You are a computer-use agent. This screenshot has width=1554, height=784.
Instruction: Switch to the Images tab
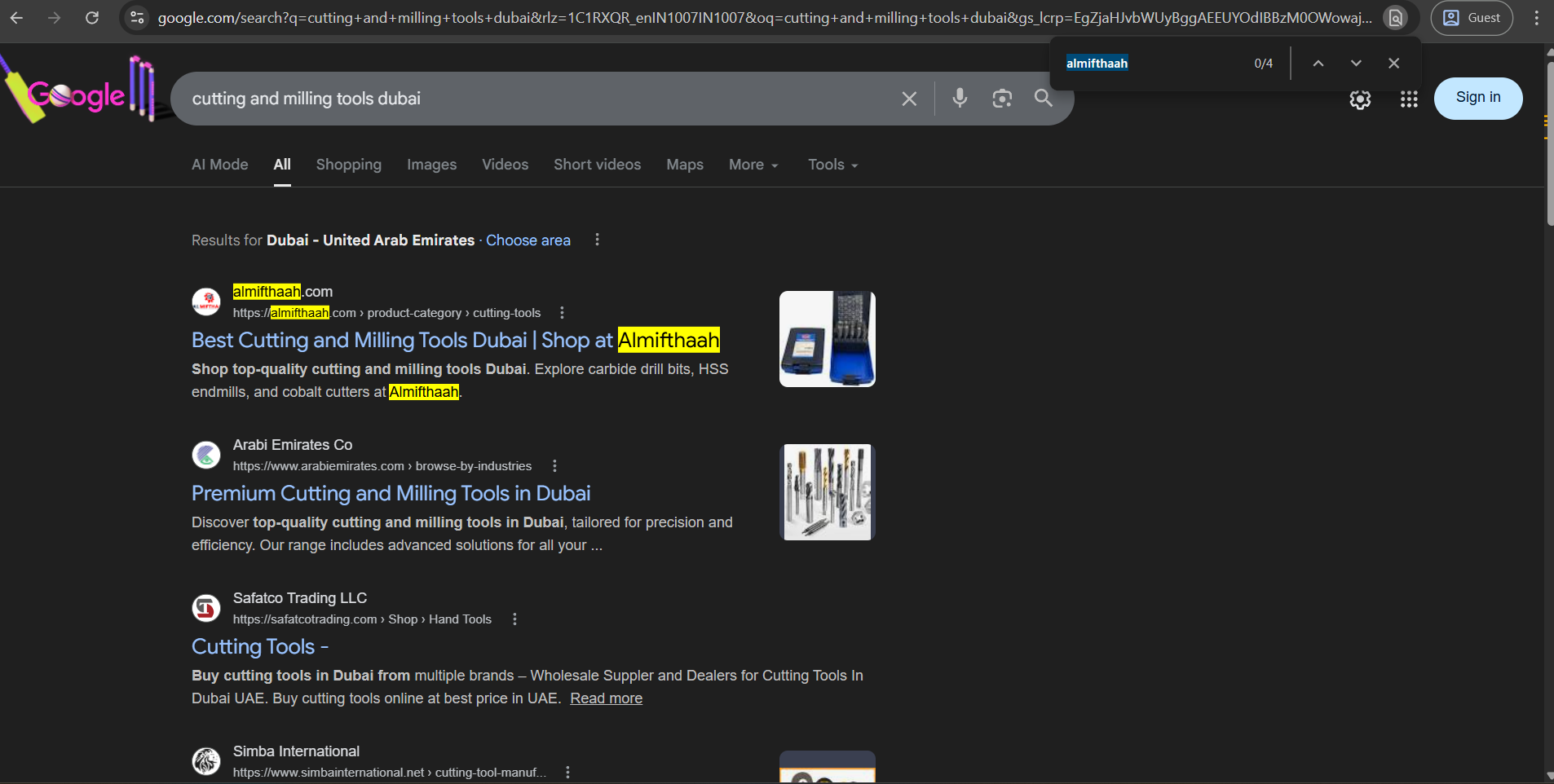[x=431, y=165]
